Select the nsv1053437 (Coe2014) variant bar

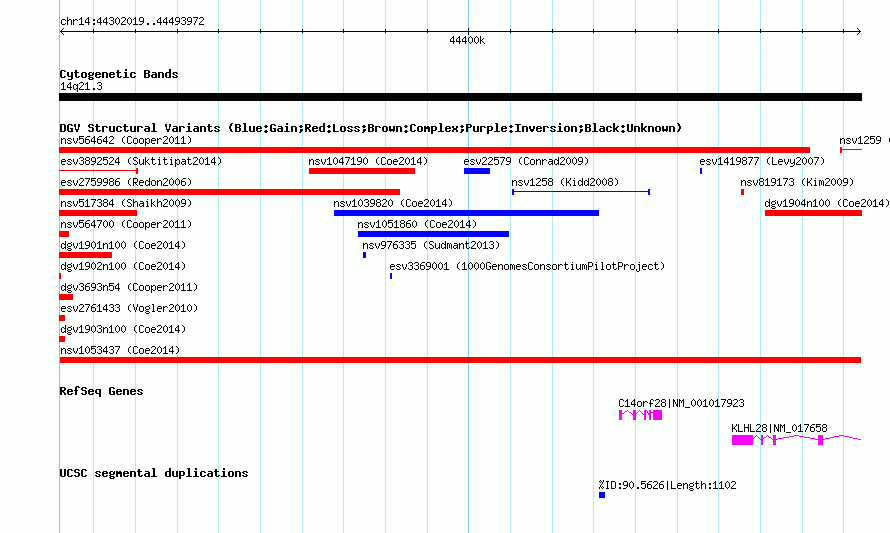click(460, 360)
